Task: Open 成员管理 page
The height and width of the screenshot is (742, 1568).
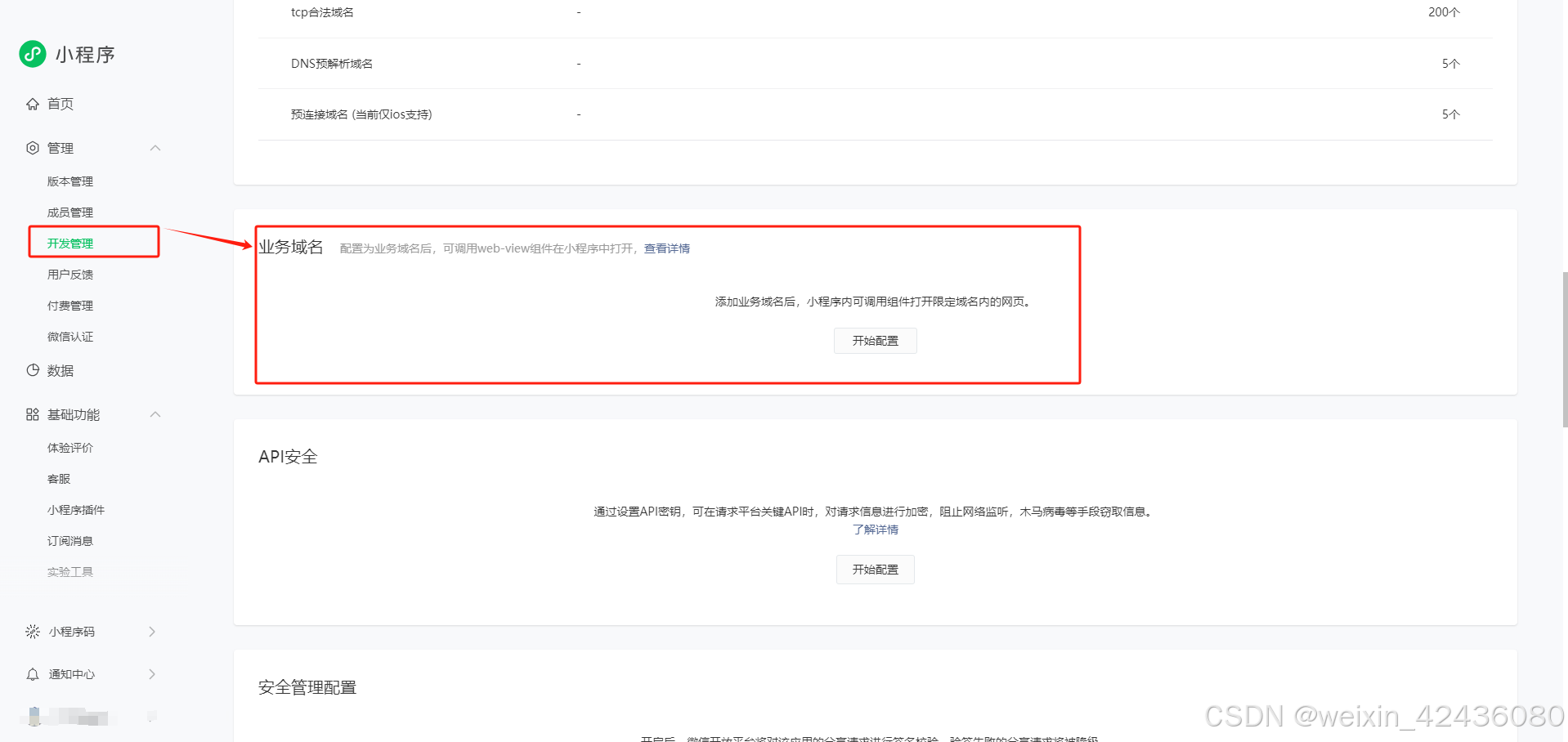Action: tap(70, 212)
